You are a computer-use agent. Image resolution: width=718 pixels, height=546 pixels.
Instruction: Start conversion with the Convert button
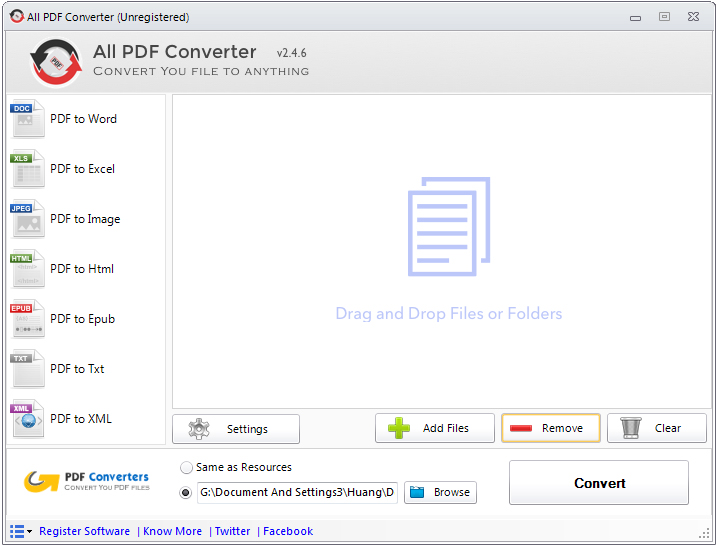(x=599, y=483)
